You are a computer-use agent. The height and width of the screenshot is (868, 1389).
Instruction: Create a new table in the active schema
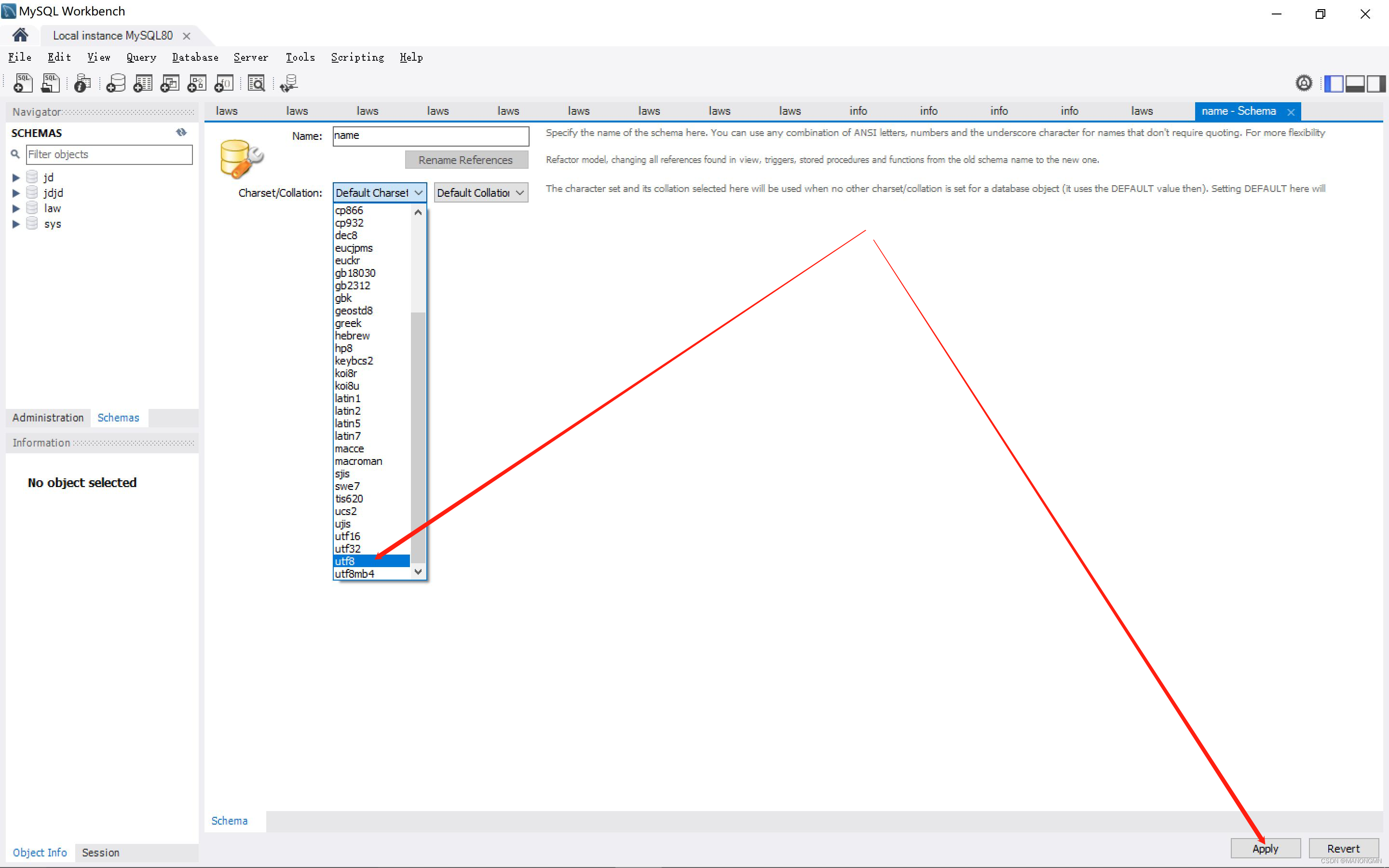tap(142, 83)
